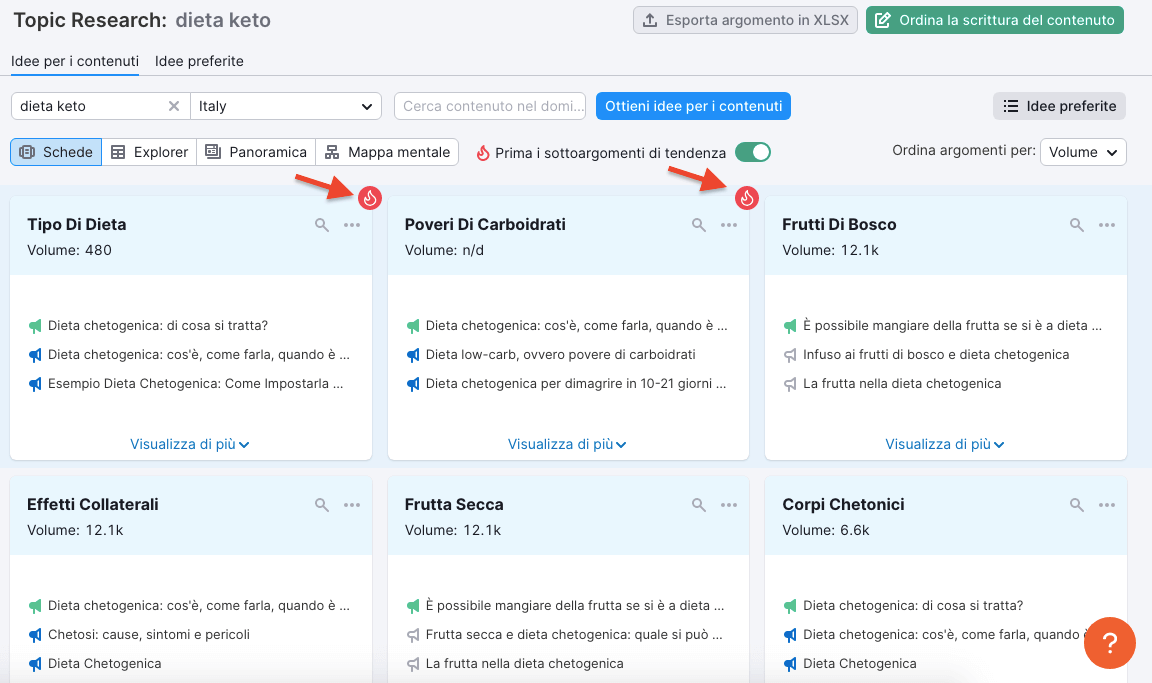Click the trending flame badge above Tipo Di Dieta

tap(370, 198)
